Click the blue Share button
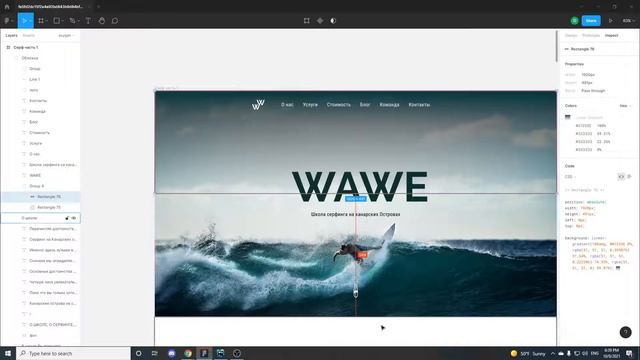 591,20
